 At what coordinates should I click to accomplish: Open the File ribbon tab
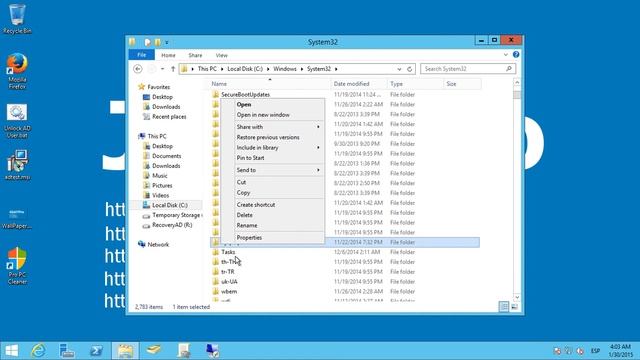point(142,55)
